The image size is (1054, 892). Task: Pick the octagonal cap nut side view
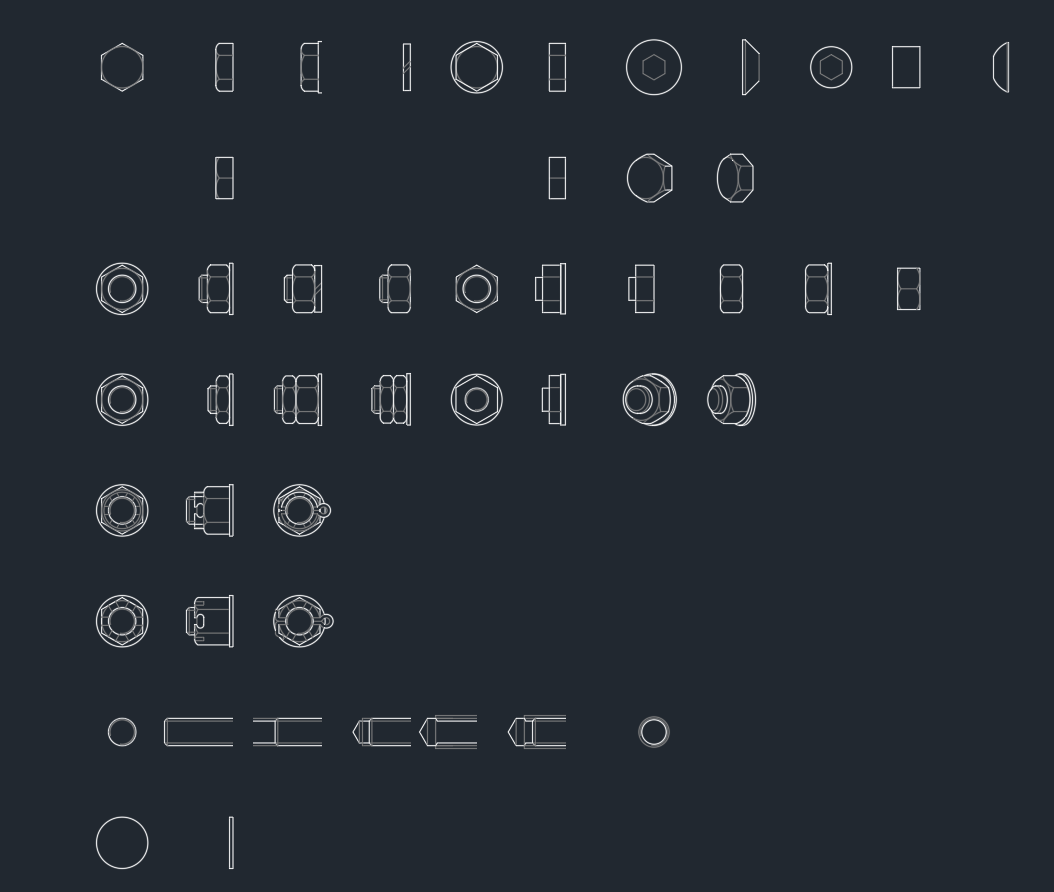[735, 178]
